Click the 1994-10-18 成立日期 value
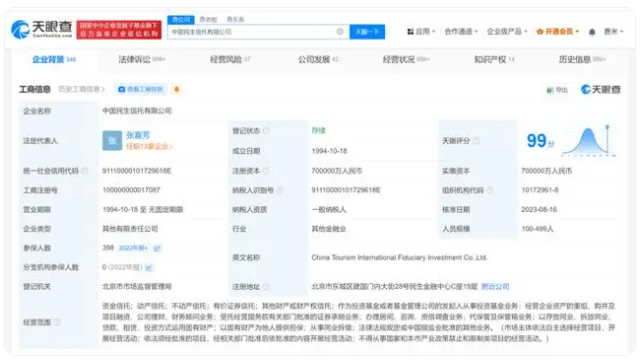 coord(329,151)
